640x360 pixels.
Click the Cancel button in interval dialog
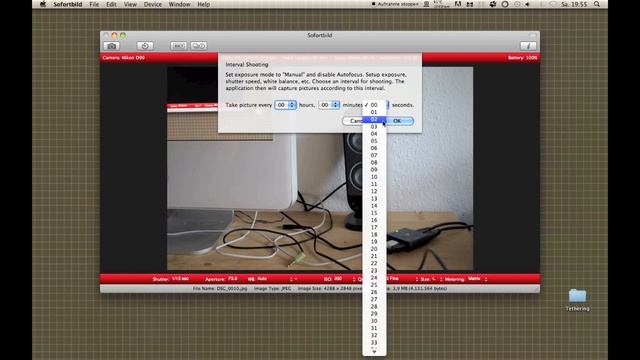pyautogui.click(x=353, y=121)
